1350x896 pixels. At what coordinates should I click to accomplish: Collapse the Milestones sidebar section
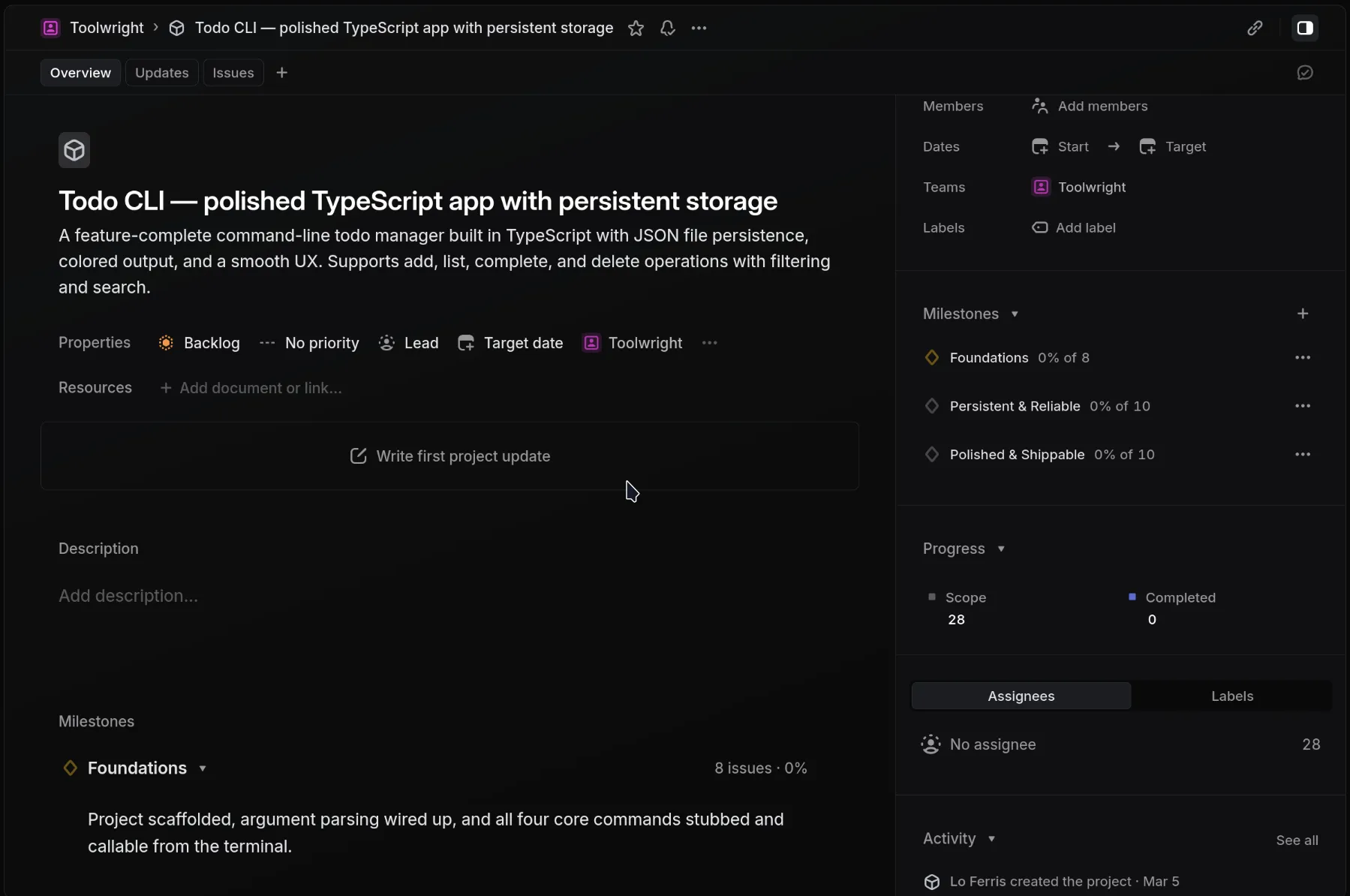[x=1015, y=314]
